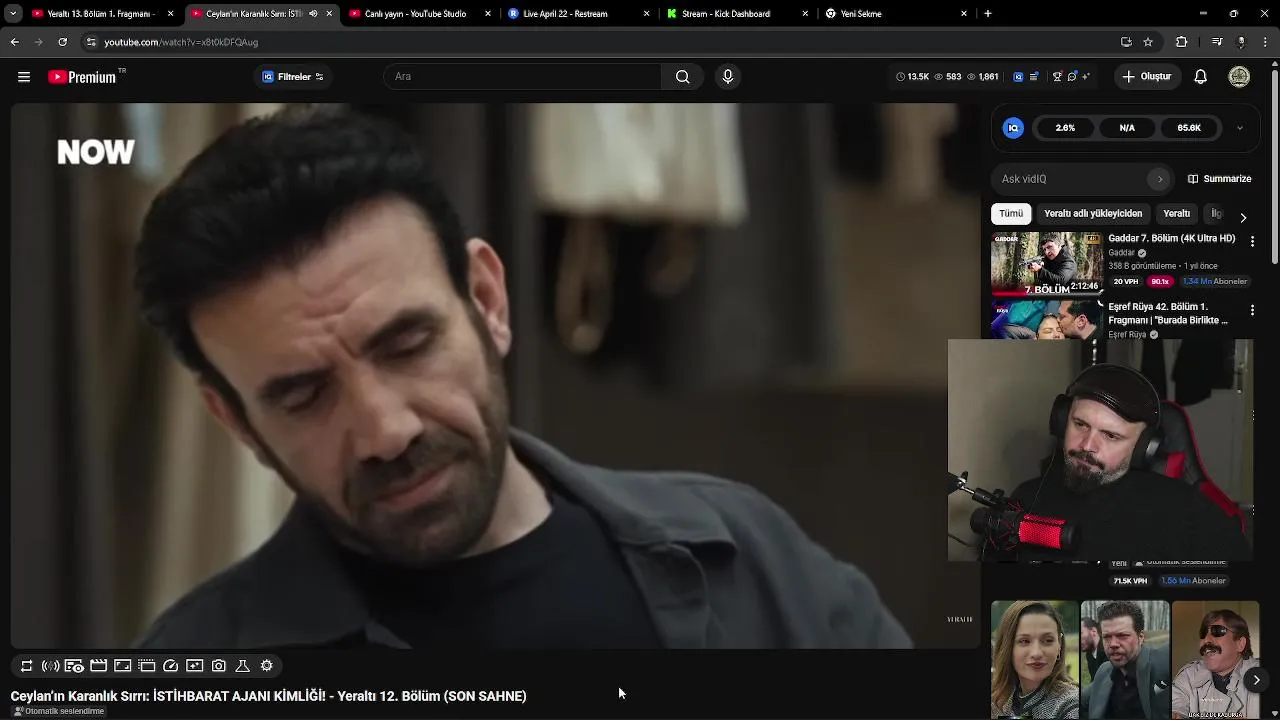Click into the Ara search field
This screenshot has height=720, width=1280.
coord(523,77)
